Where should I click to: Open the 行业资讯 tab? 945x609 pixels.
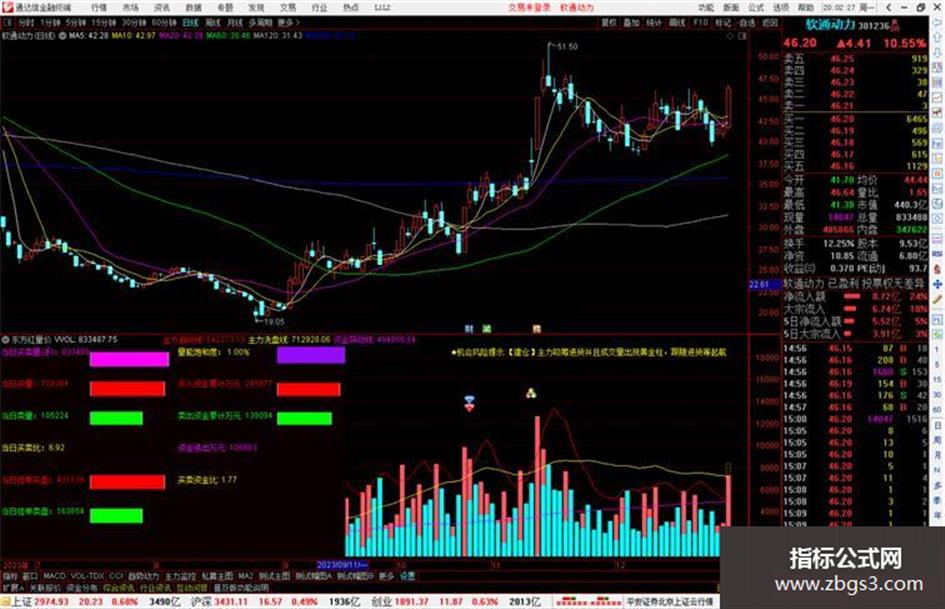155,588
